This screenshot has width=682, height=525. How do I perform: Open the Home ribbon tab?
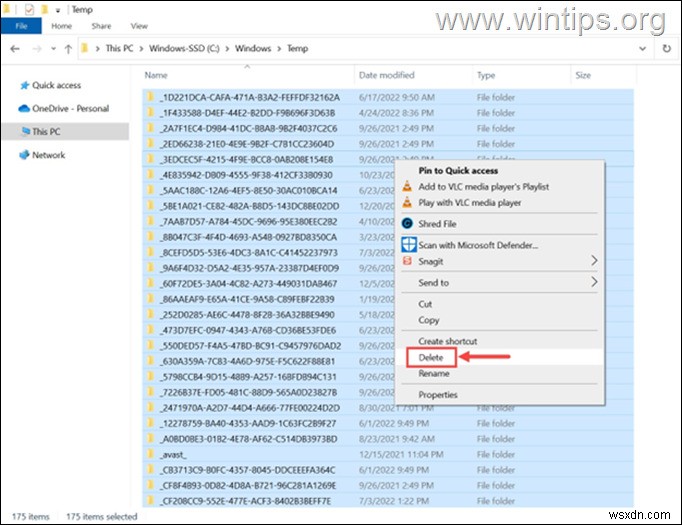61,26
